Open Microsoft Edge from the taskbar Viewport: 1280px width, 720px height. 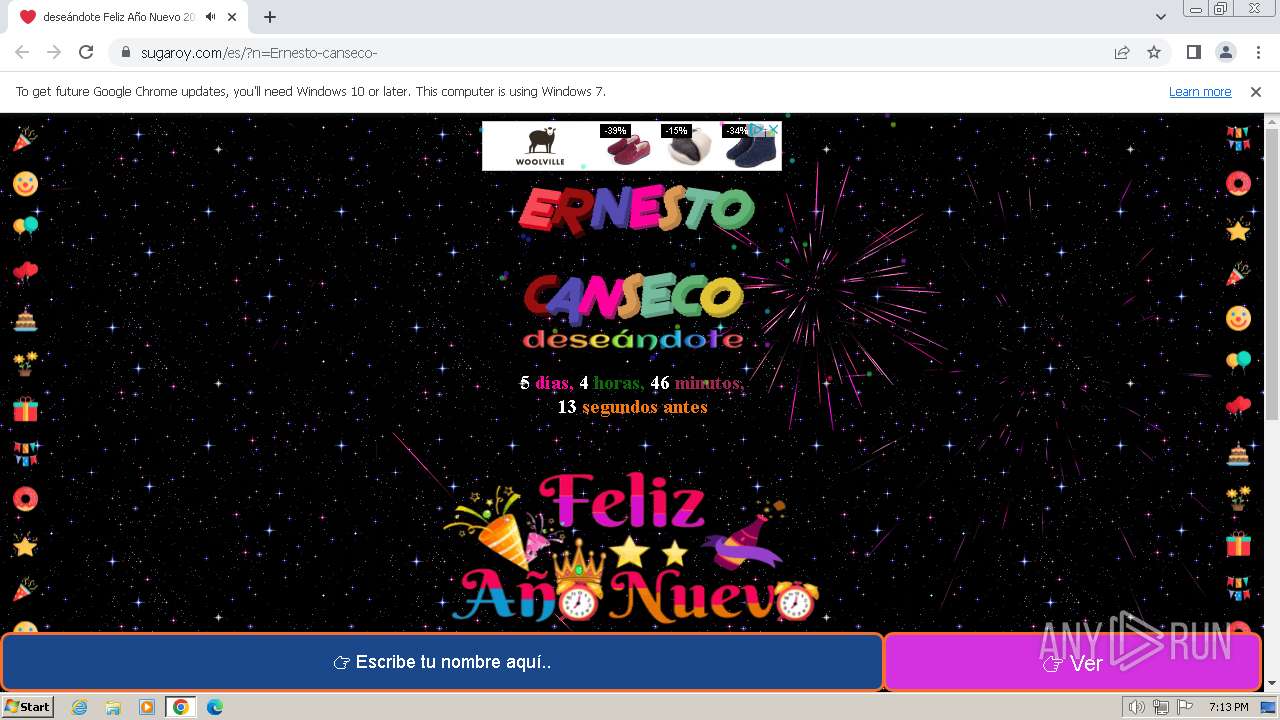click(x=214, y=707)
